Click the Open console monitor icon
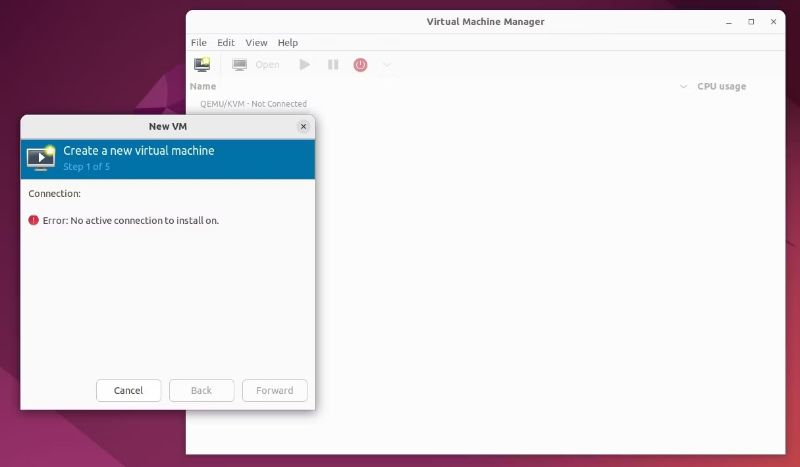Screen dimensions: 800x467 [x=240, y=65]
